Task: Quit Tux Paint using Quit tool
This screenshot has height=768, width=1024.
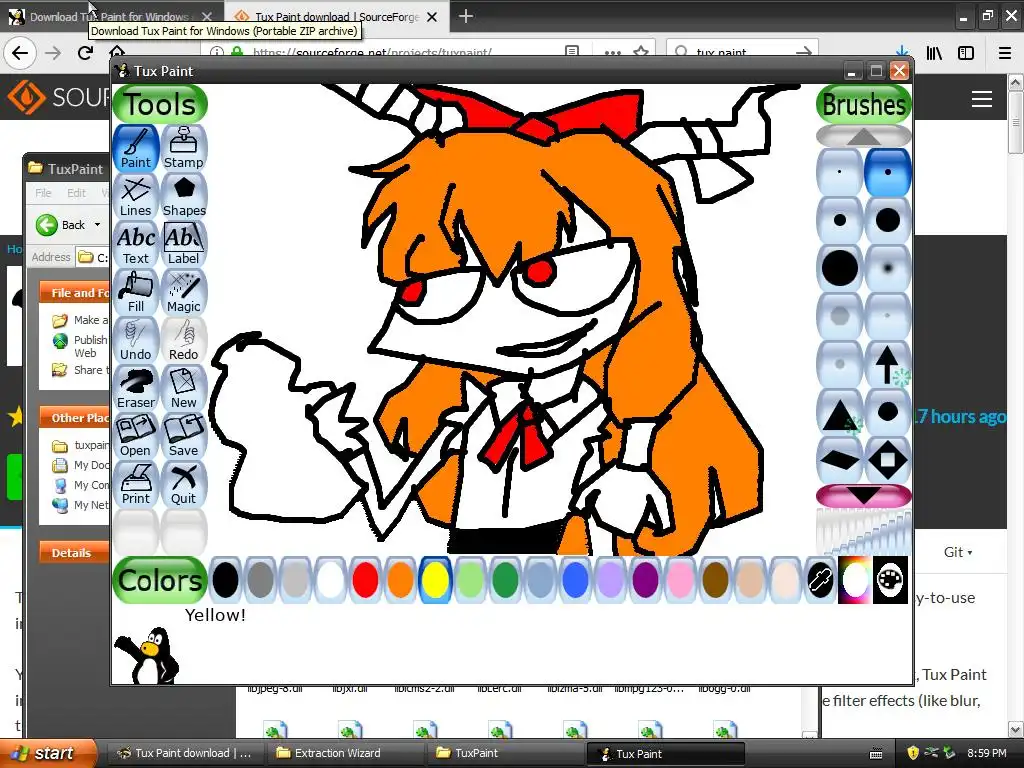Action: pyautogui.click(x=184, y=485)
